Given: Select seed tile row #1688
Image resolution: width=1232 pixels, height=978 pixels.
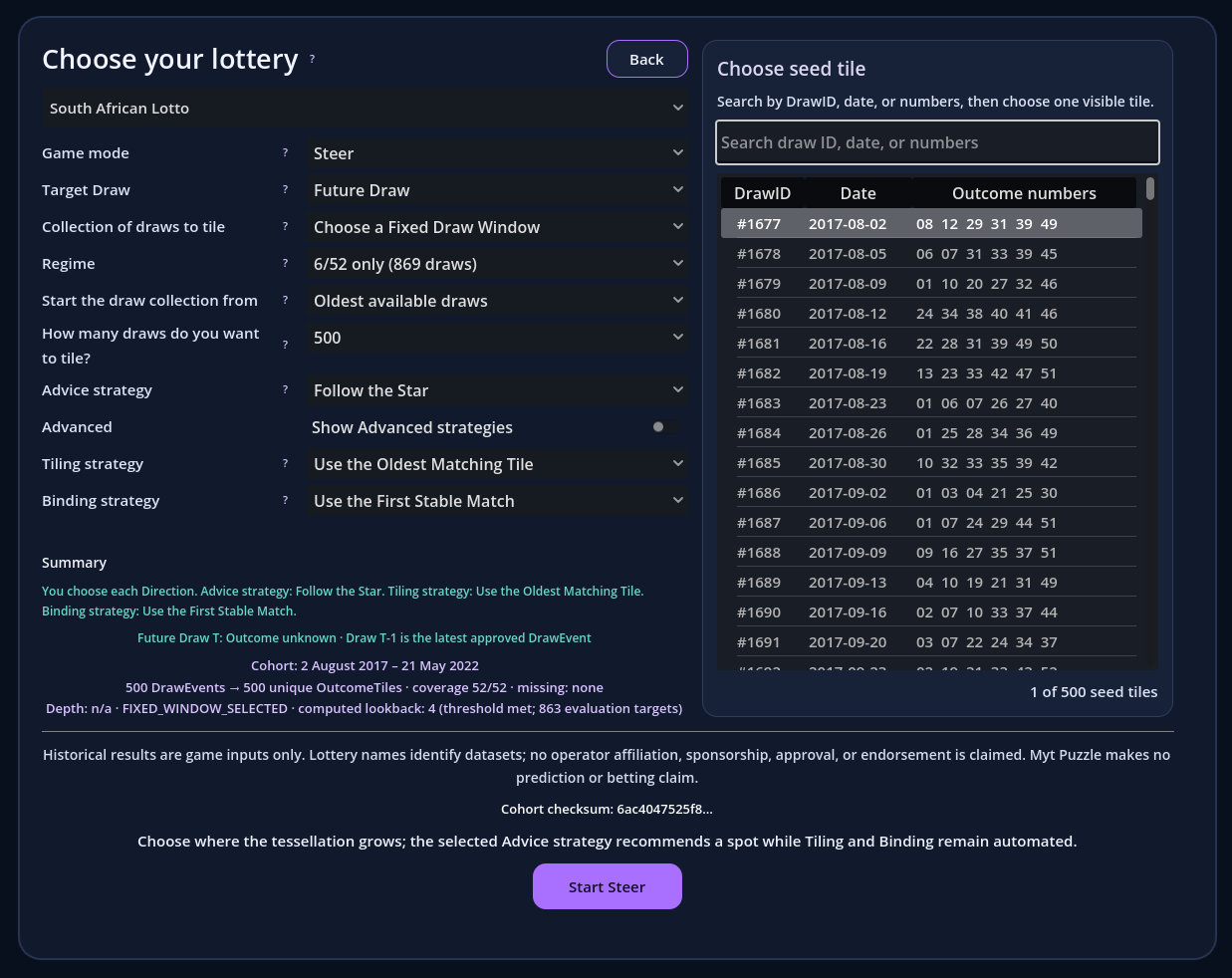Looking at the screenshot, I should click(x=929, y=553).
